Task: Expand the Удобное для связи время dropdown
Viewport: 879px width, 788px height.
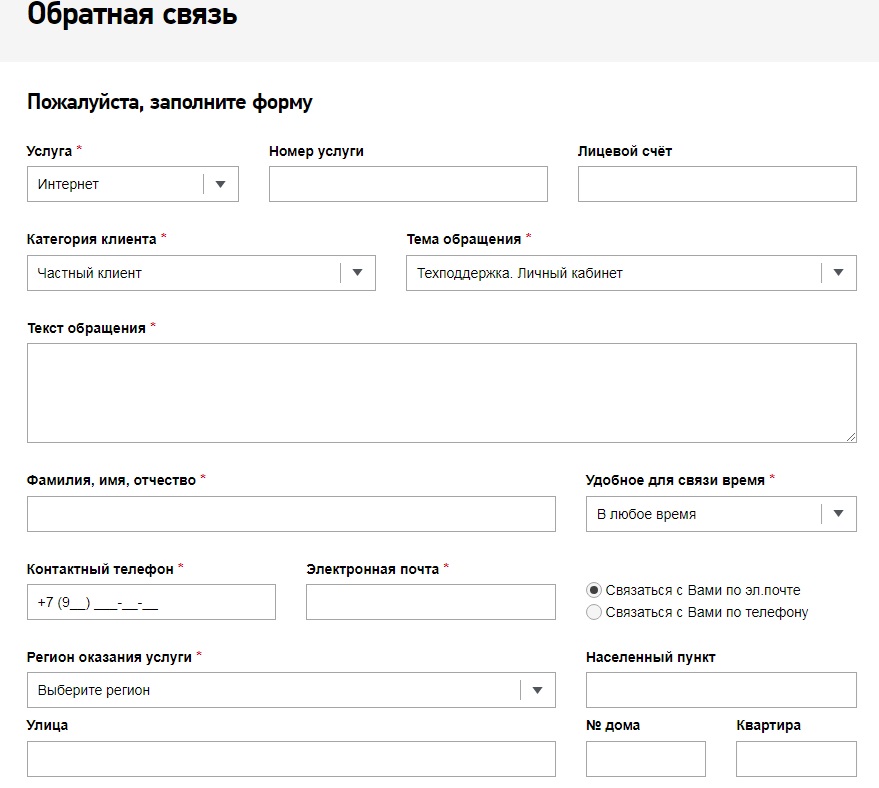Action: point(721,514)
